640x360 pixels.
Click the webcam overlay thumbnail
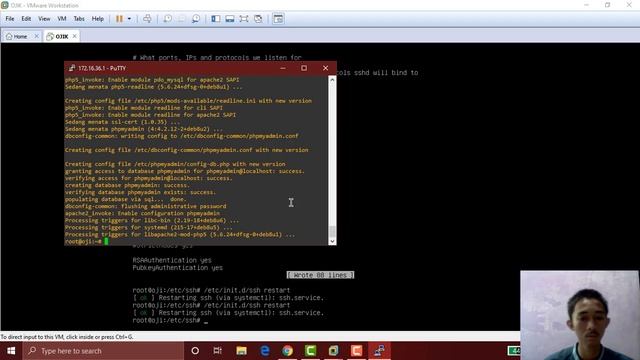(580, 315)
